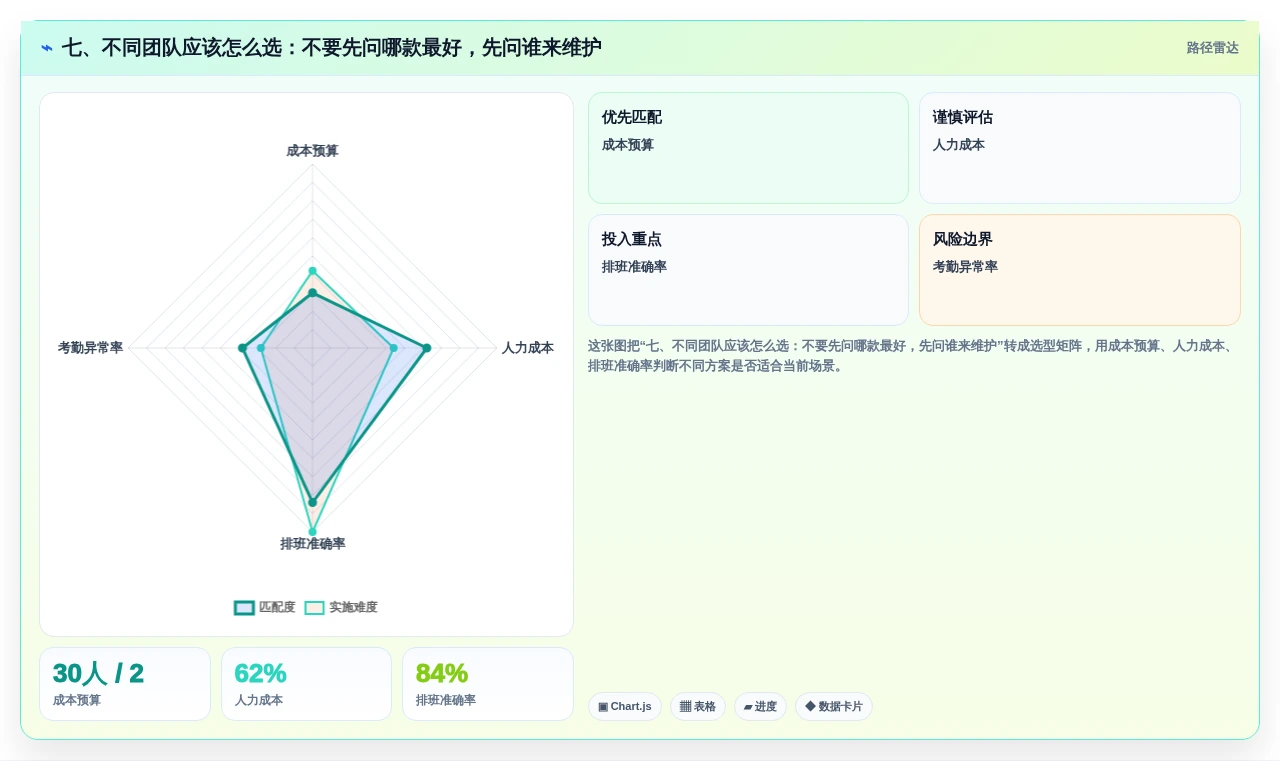Click the 30人 / 2 stat card
1280x761 pixels.
125,684
